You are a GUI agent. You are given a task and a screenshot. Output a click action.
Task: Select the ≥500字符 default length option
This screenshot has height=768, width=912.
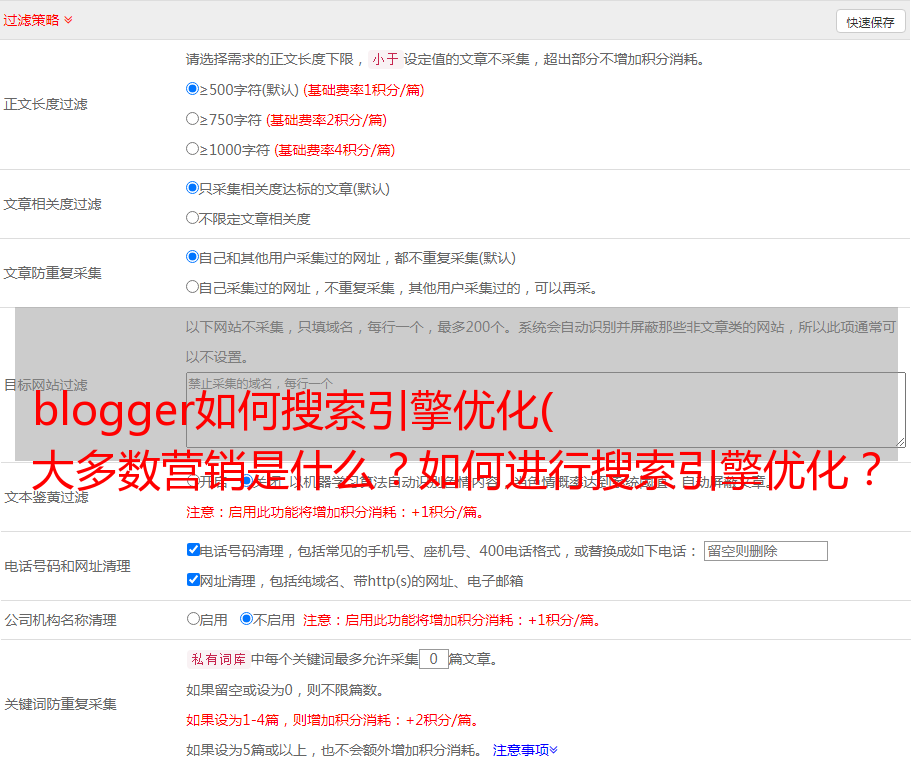[193, 89]
